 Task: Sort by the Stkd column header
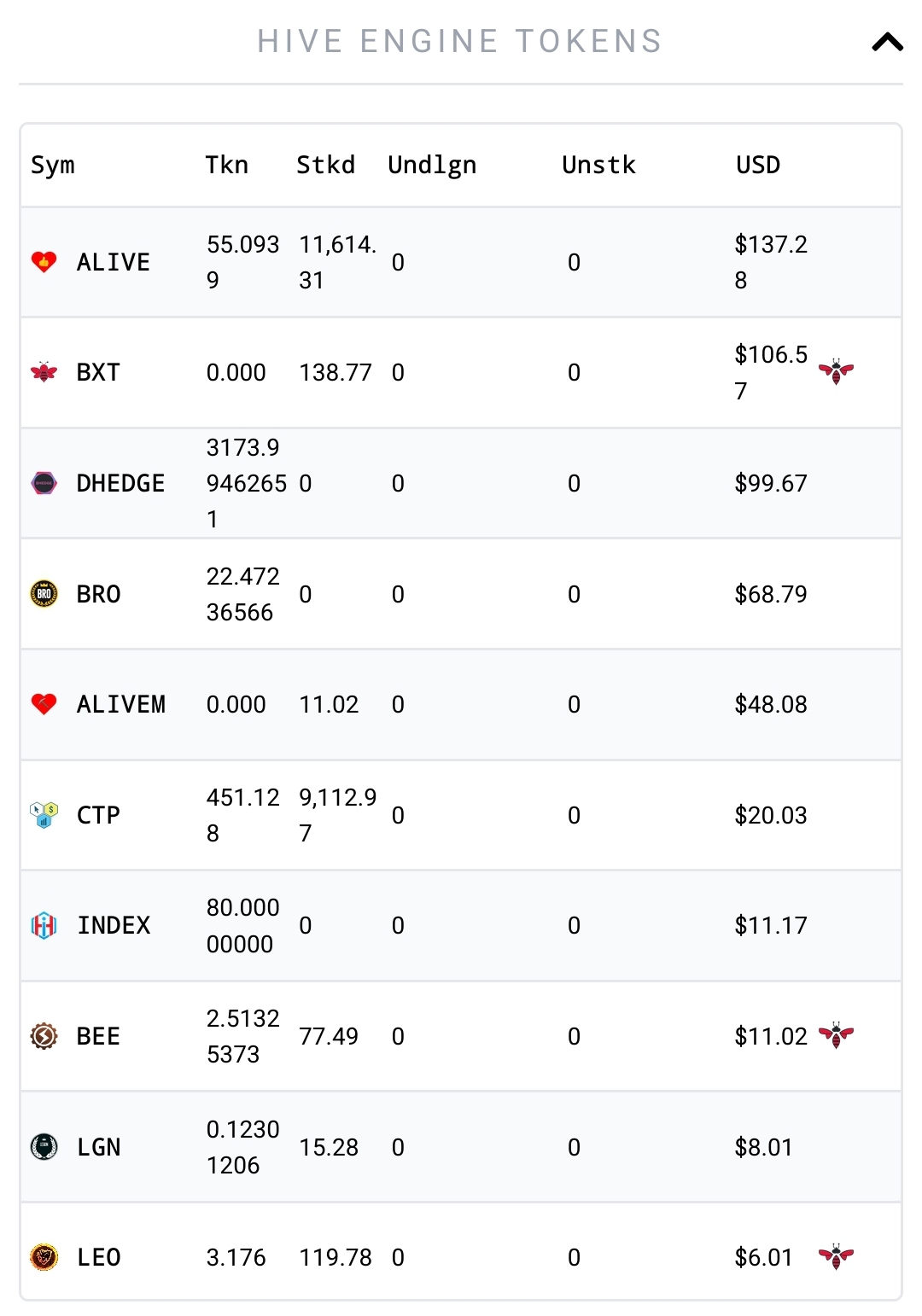(x=325, y=165)
